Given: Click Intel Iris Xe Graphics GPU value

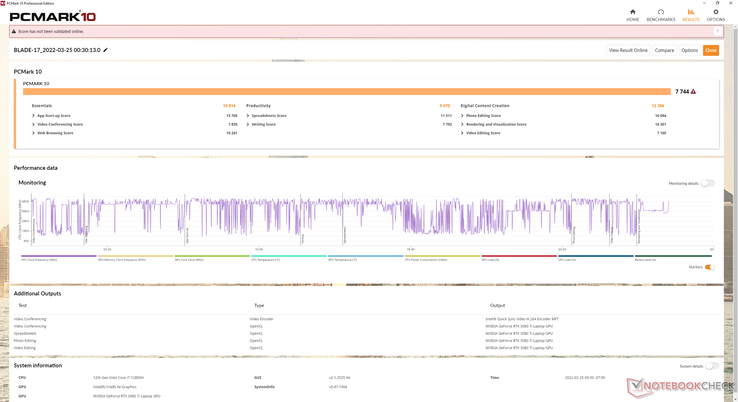Looking at the screenshot, I should [x=115, y=387].
